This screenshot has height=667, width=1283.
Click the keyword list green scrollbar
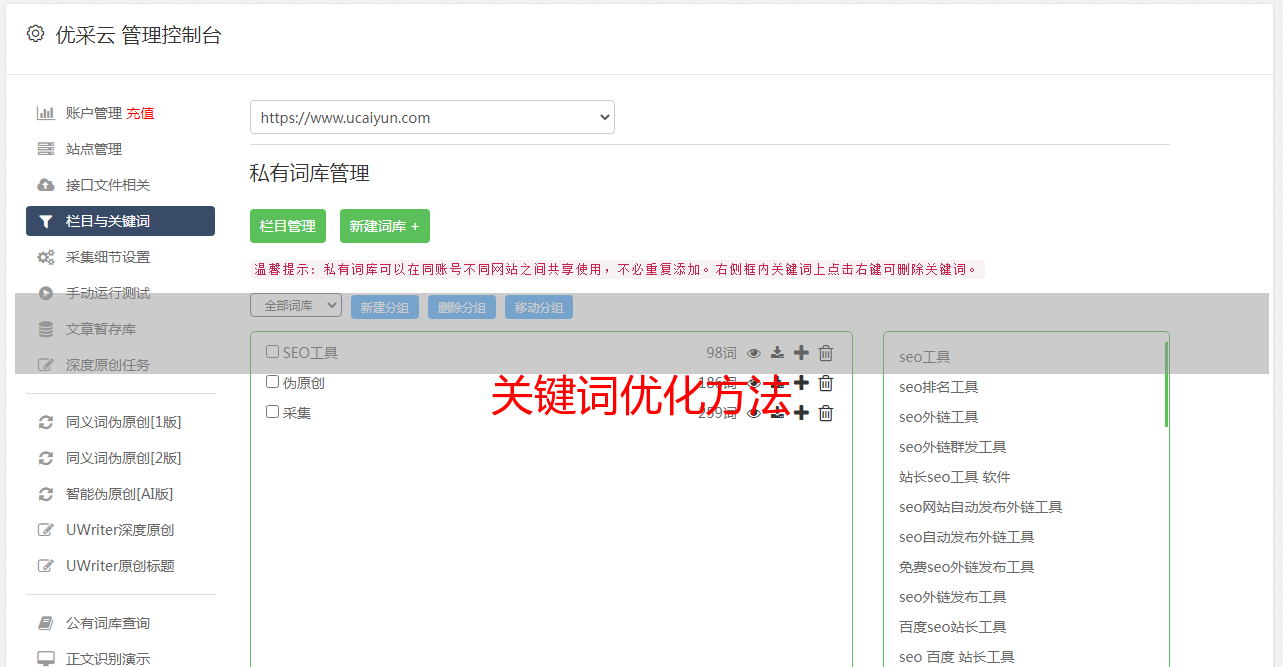(1166, 384)
